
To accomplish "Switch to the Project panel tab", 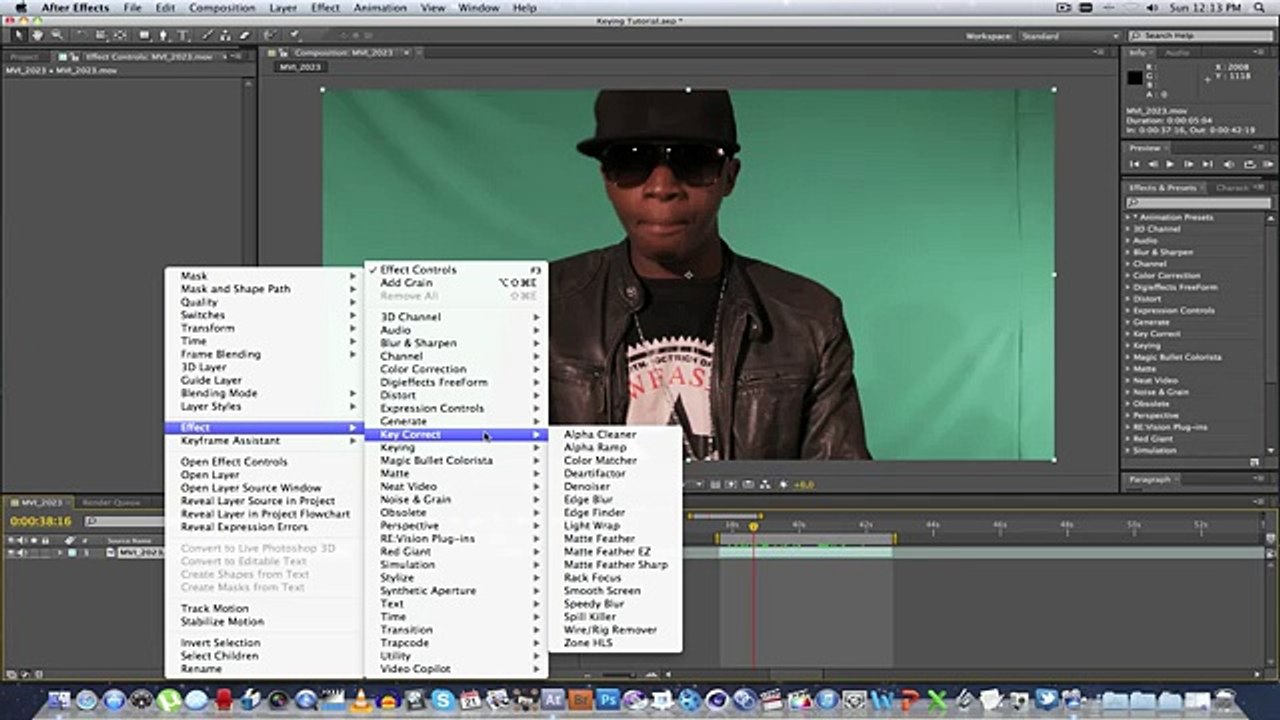I will pos(24,57).
